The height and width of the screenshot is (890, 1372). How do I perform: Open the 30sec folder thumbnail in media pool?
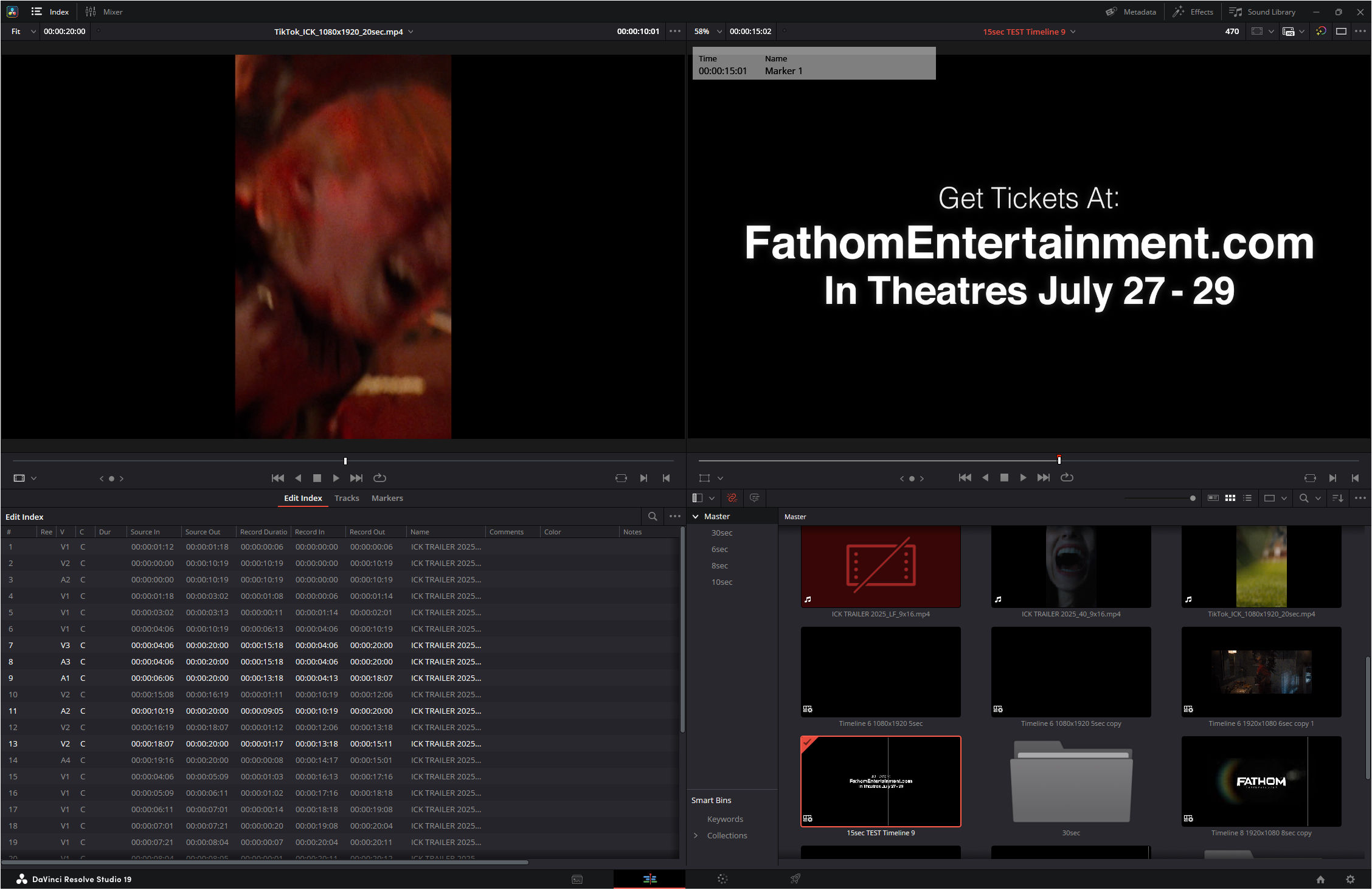(x=1071, y=781)
